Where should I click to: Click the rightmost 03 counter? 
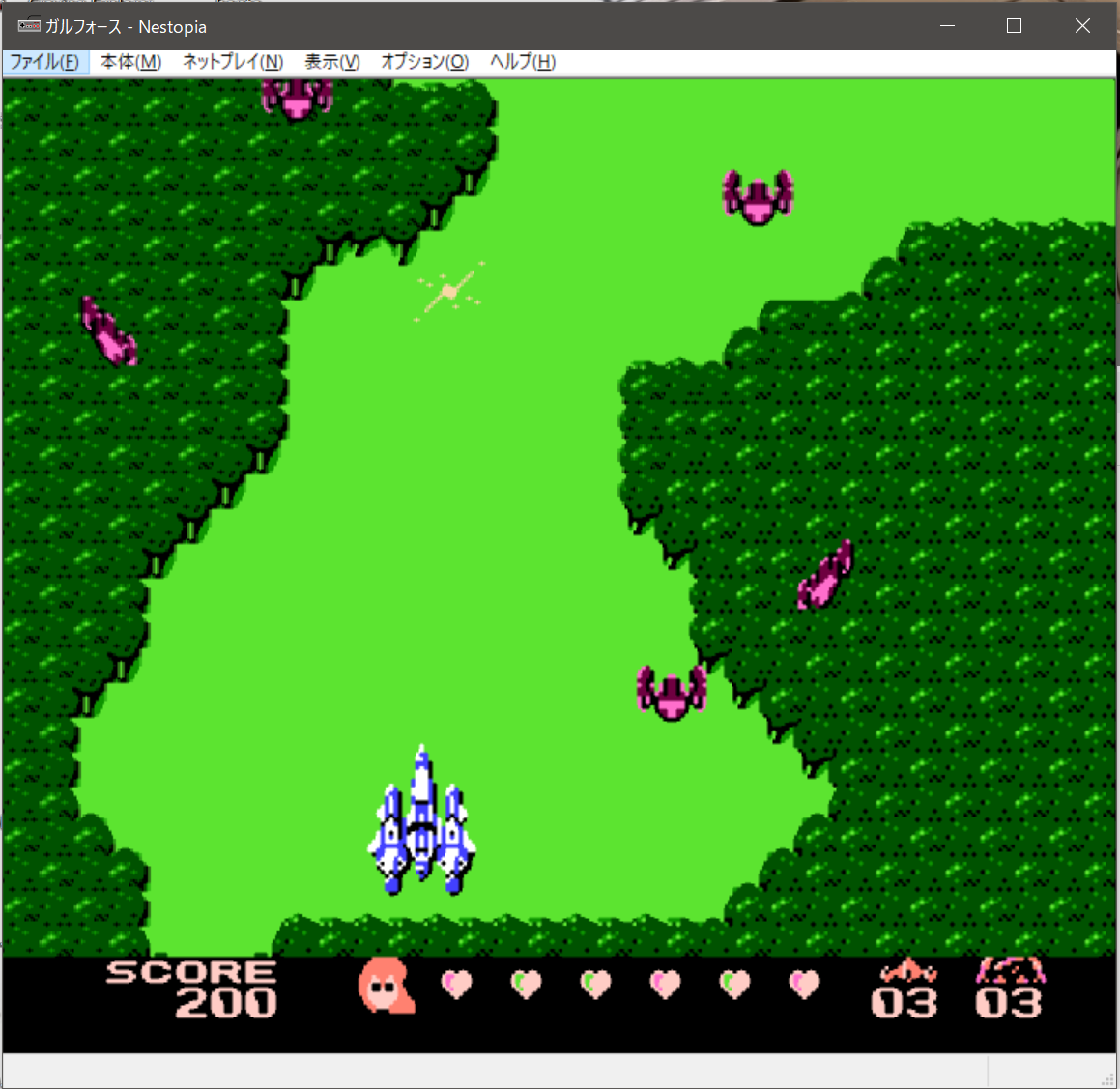click(x=1009, y=1003)
